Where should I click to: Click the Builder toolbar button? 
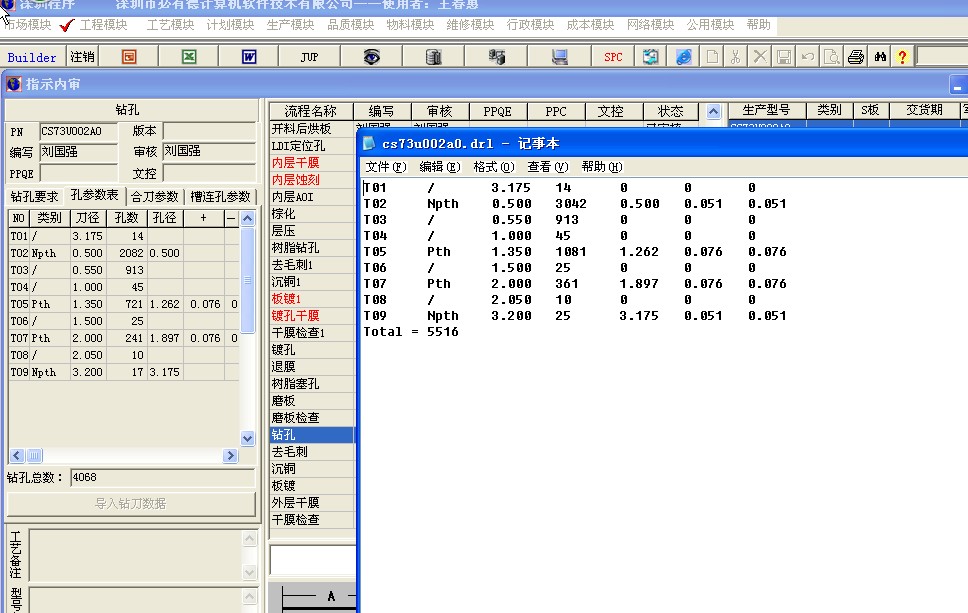[32, 57]
